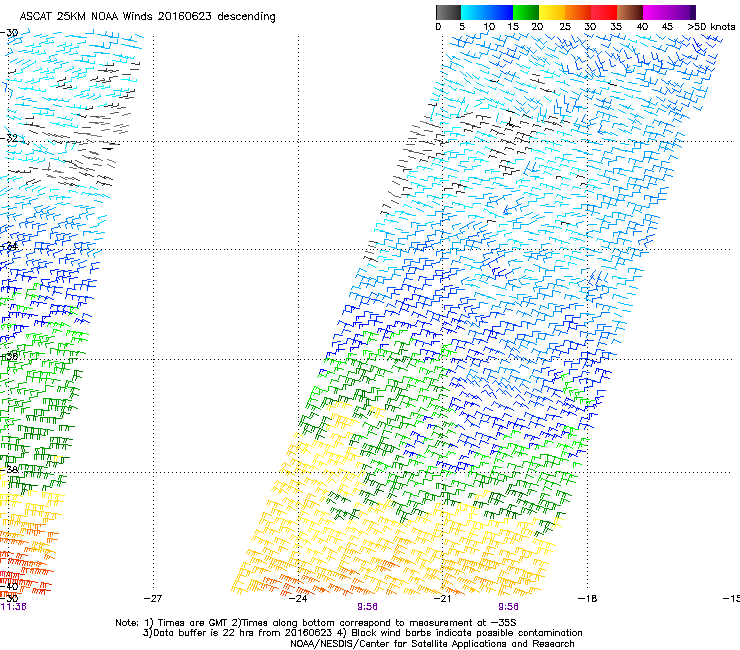Click the gray 0-5 knots color swatch

pos(448,12)
